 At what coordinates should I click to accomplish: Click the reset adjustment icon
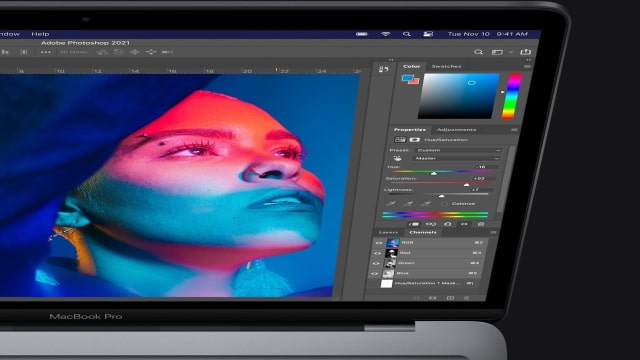click(448, 224)
